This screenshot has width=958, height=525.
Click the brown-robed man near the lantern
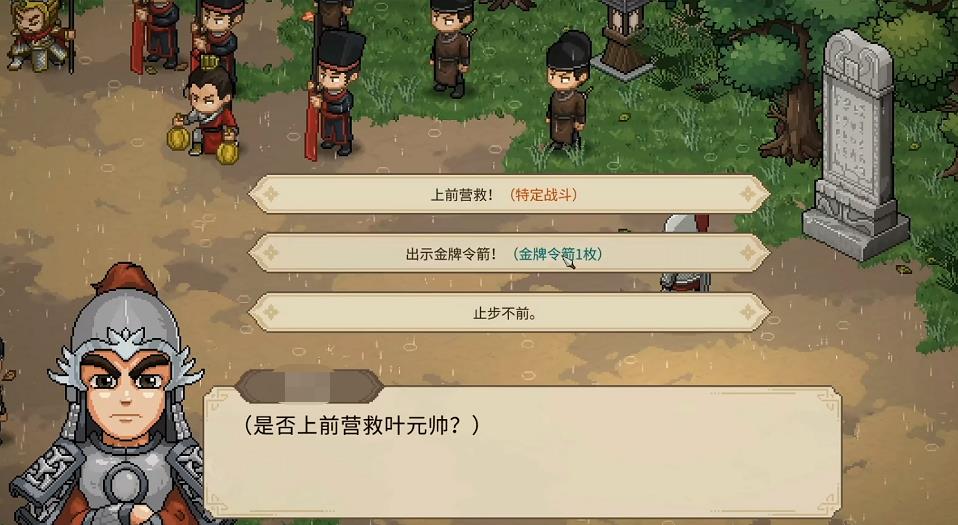point(568,92)
